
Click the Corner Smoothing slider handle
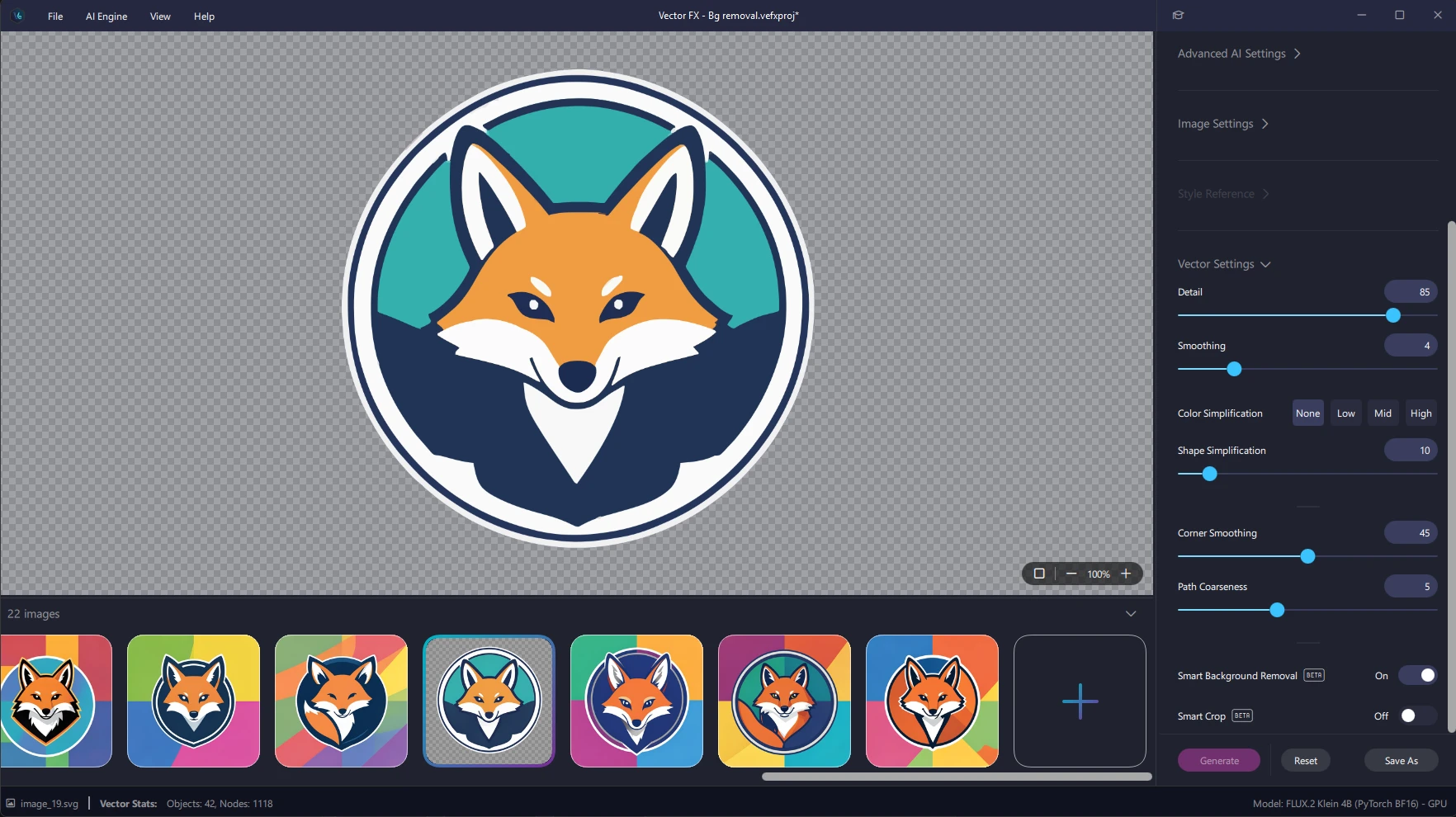tap(1307, 556)
